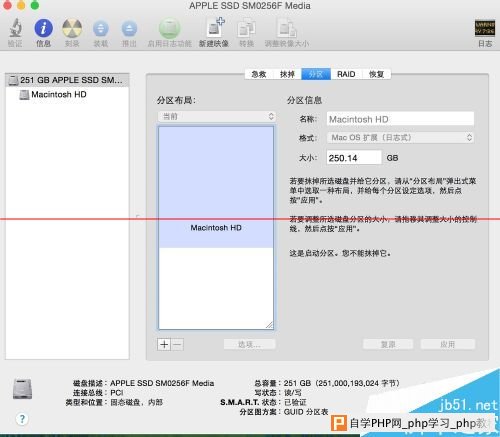Switch to the Erase (抹掉) tab
Viewport: 500px width, 437px height.
pyautogui.click(x=287, y=74)
